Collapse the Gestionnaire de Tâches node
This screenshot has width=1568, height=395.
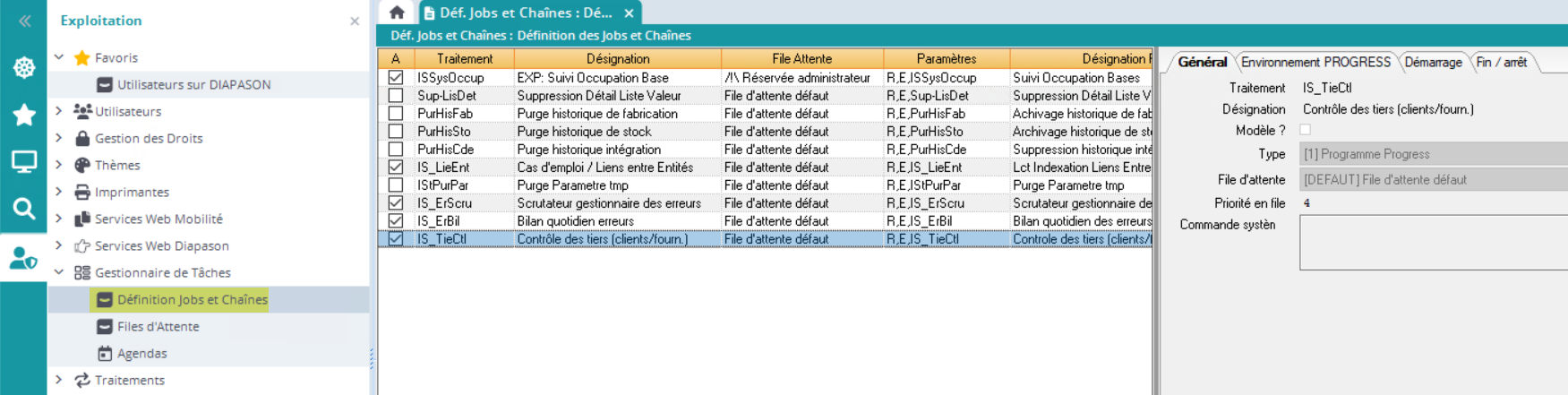59,272
